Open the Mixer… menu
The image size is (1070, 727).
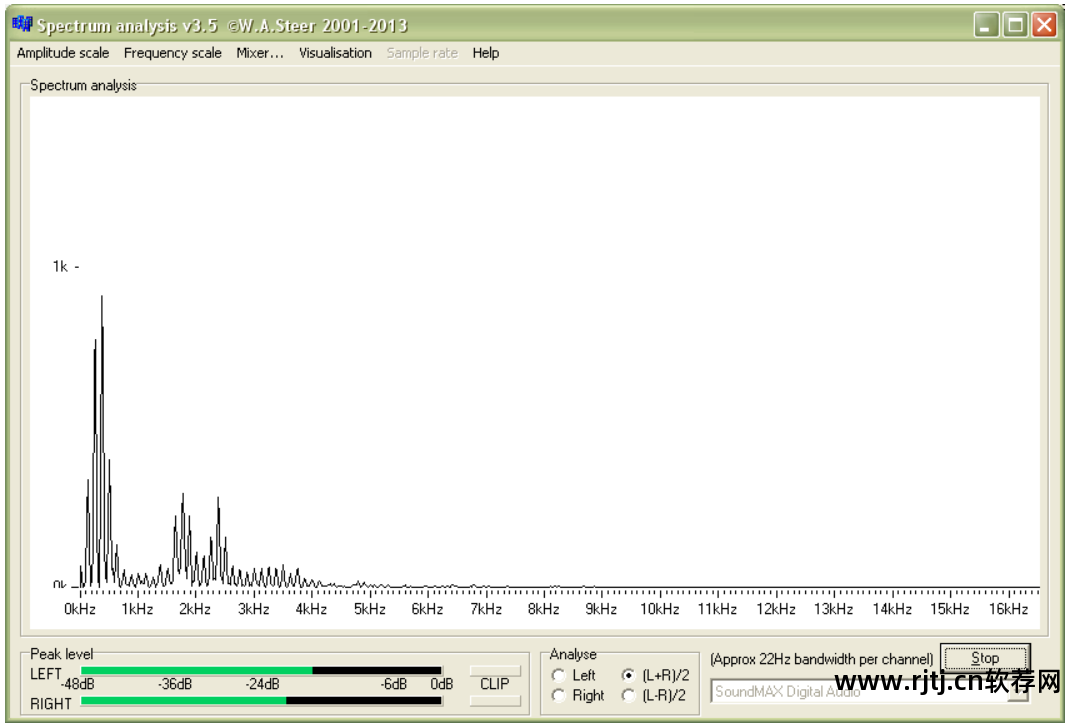pyautogui.click(x=259, y=53)
